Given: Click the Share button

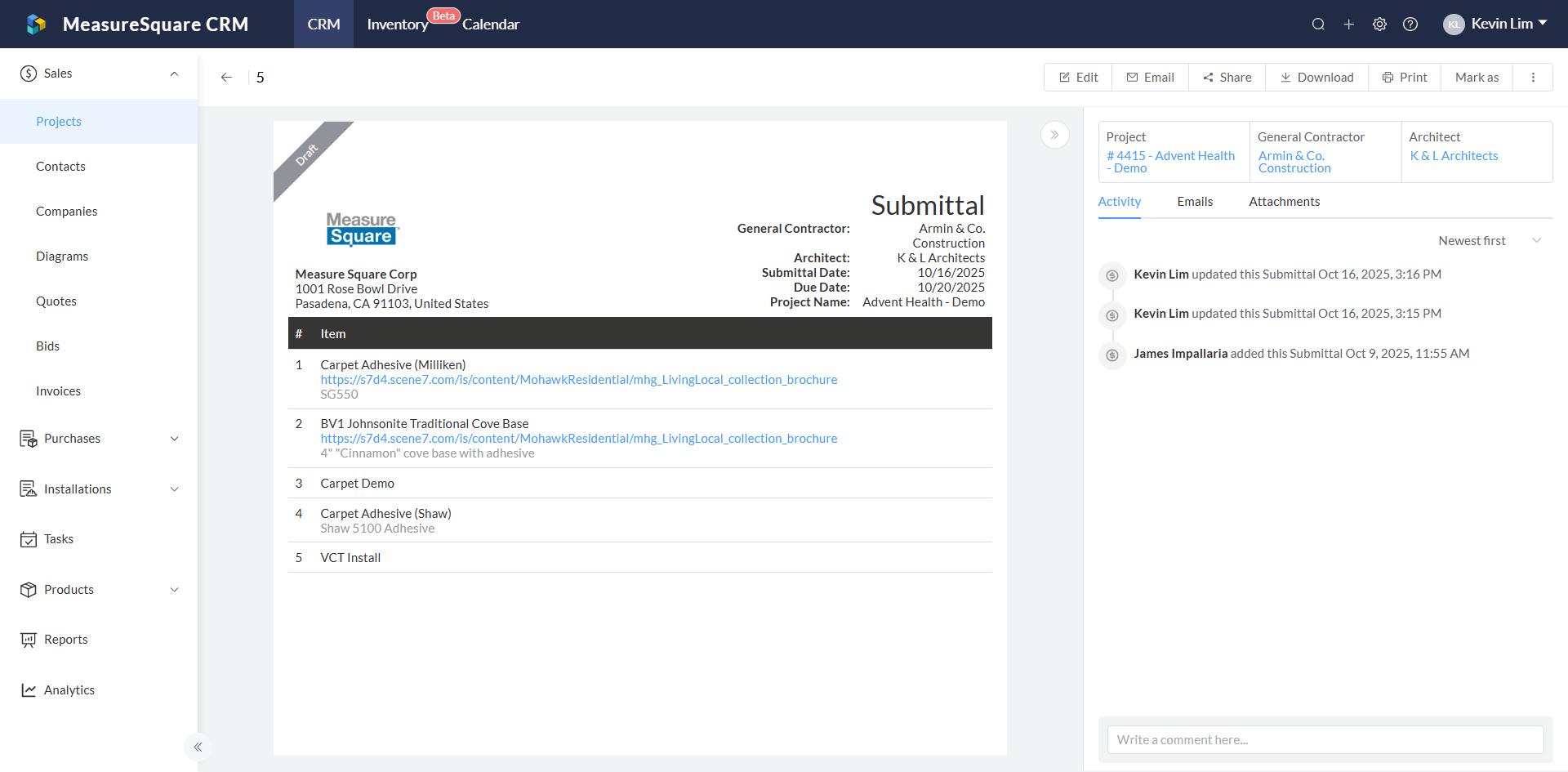Looking at the screenshot, I should pyautogui.click(x=1227, y=78).
